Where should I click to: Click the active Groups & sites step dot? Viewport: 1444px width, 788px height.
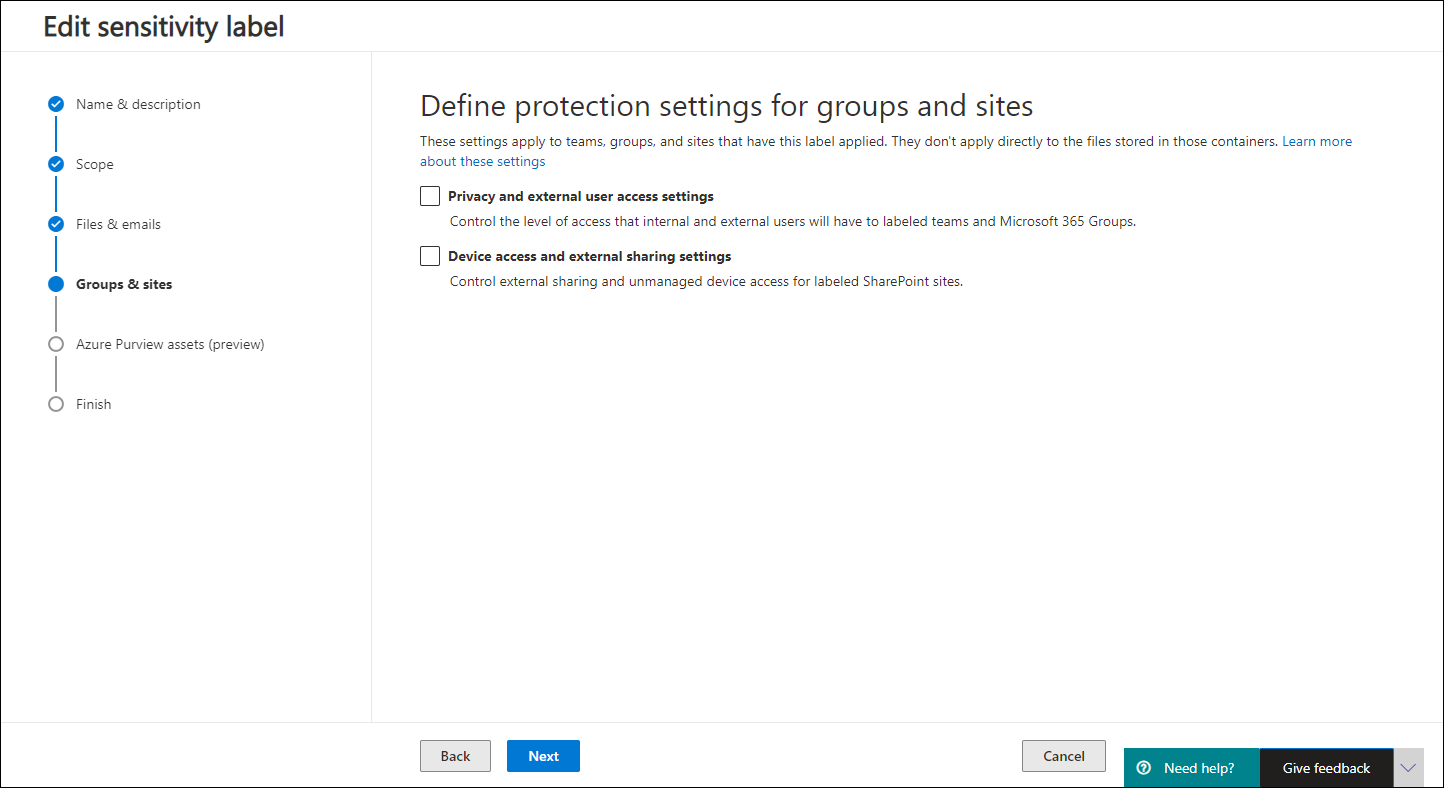click(x=56, y=284)
